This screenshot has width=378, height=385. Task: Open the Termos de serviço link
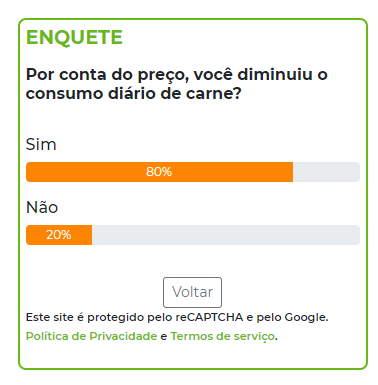click(x=223, y=336)
